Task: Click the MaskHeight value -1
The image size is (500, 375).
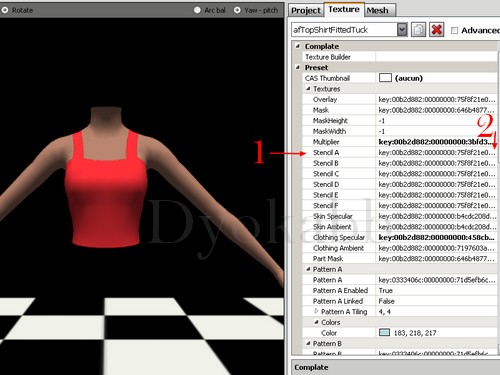Action: [436, 121]
